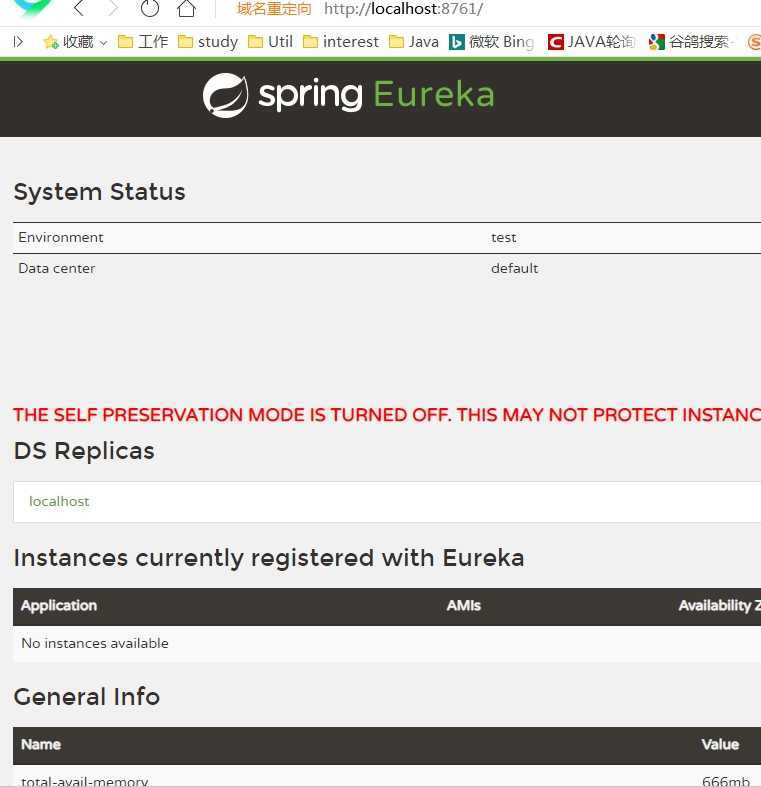Click the 域名重定向 label in address bar
The height and width of the screenshot is (787, 761).
click(274, 9)
